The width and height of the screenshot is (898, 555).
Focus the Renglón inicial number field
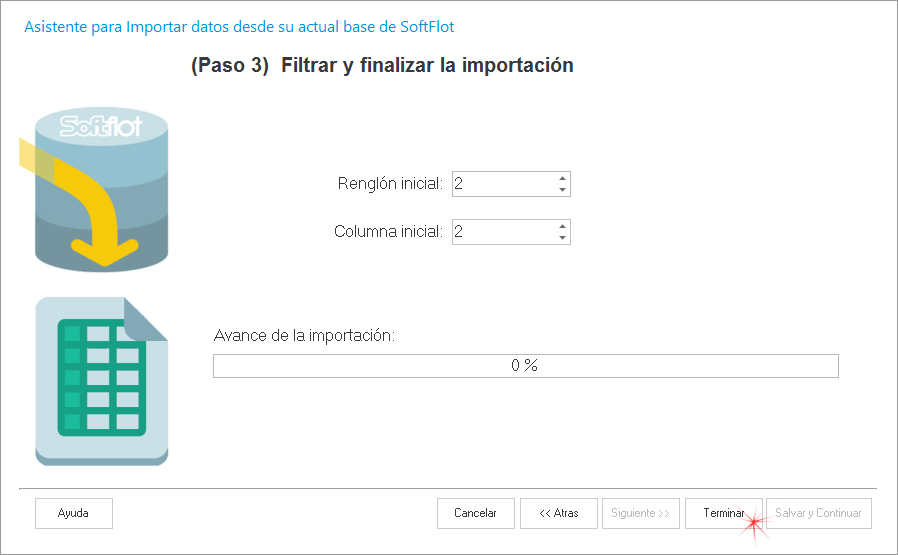[502, 184]
